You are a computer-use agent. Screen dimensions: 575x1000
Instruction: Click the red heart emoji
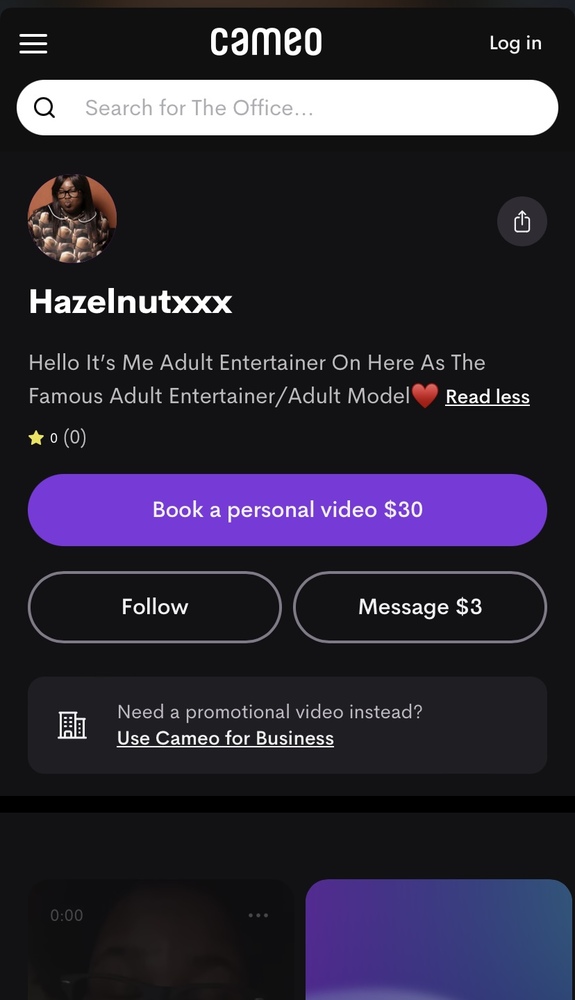[x=425, y=395]
